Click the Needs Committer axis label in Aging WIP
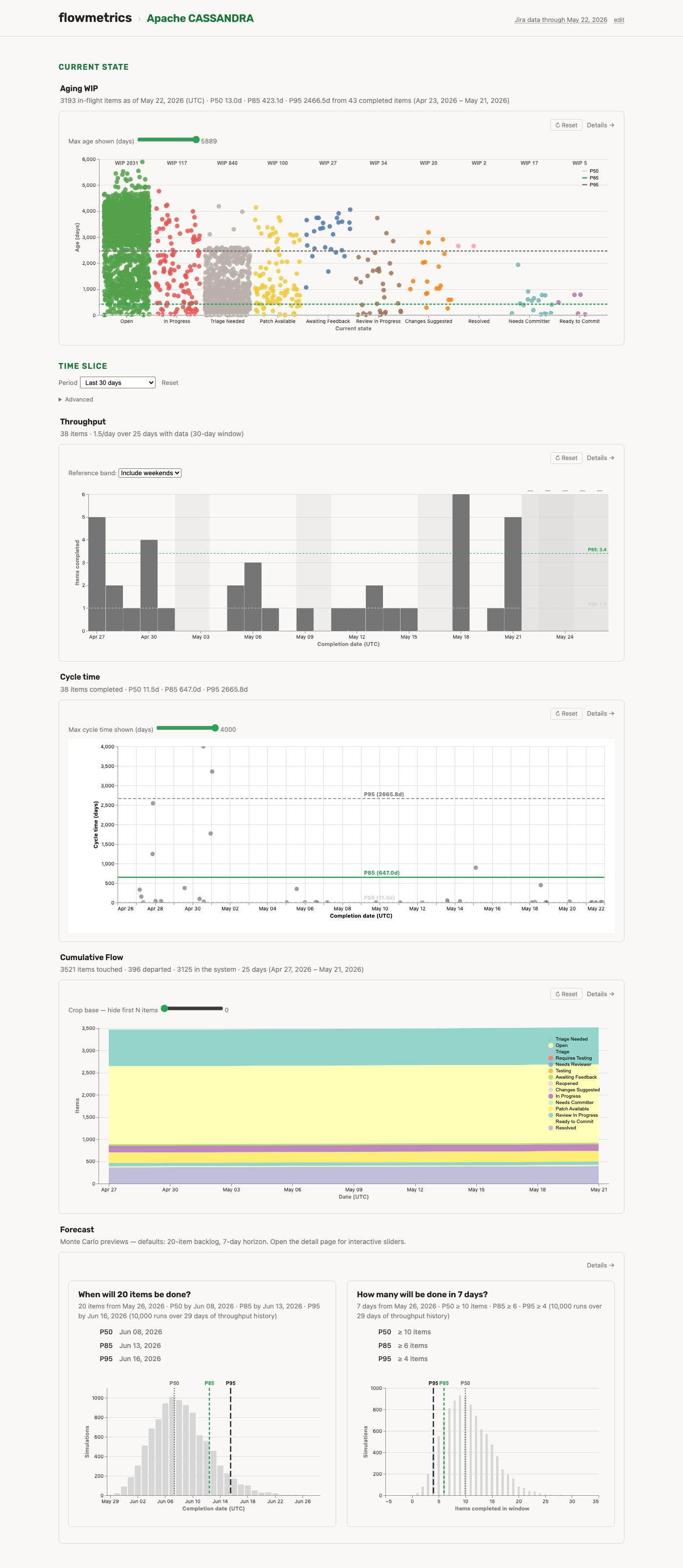The height and width of the screenshot is (1568, 683). coord(529,322)
